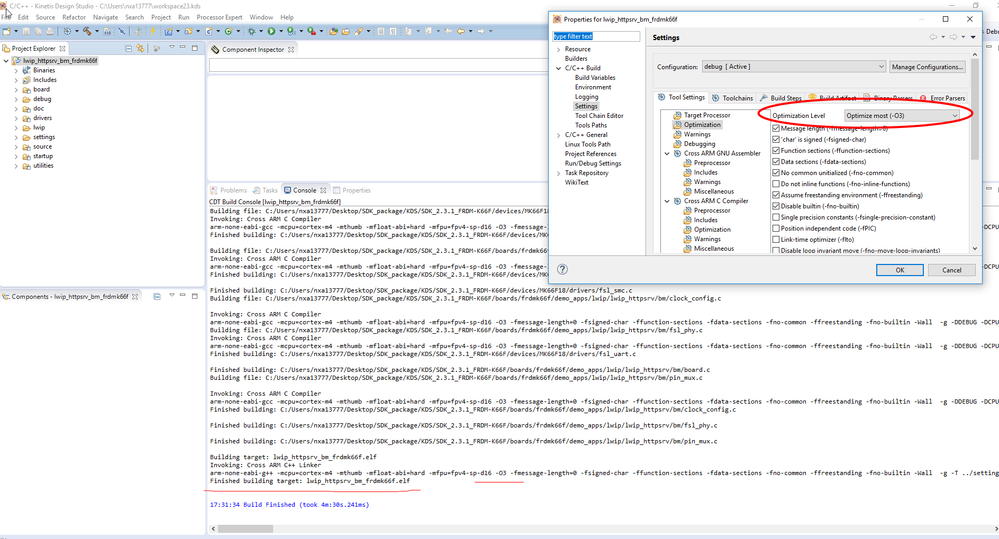Click the green Run toolbar icon
The width and height of the screenshot is (999, 539).
(x=271, y=31)
